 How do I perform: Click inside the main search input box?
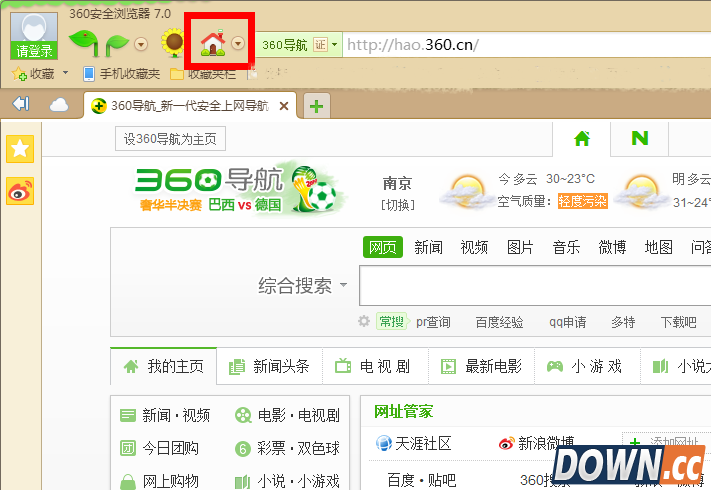click(x=530, y=286)
